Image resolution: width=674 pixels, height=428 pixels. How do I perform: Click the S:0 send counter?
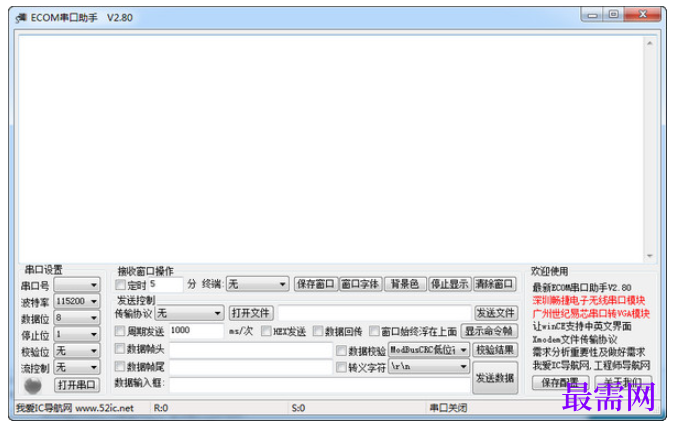coord(298,408)
